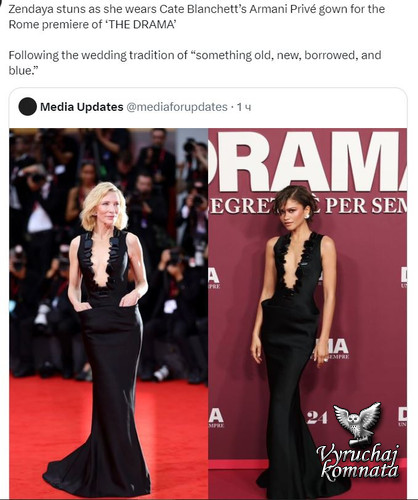Click the quoted tweet header row
This screenshot has width=418, height=500.
(208, 107)
